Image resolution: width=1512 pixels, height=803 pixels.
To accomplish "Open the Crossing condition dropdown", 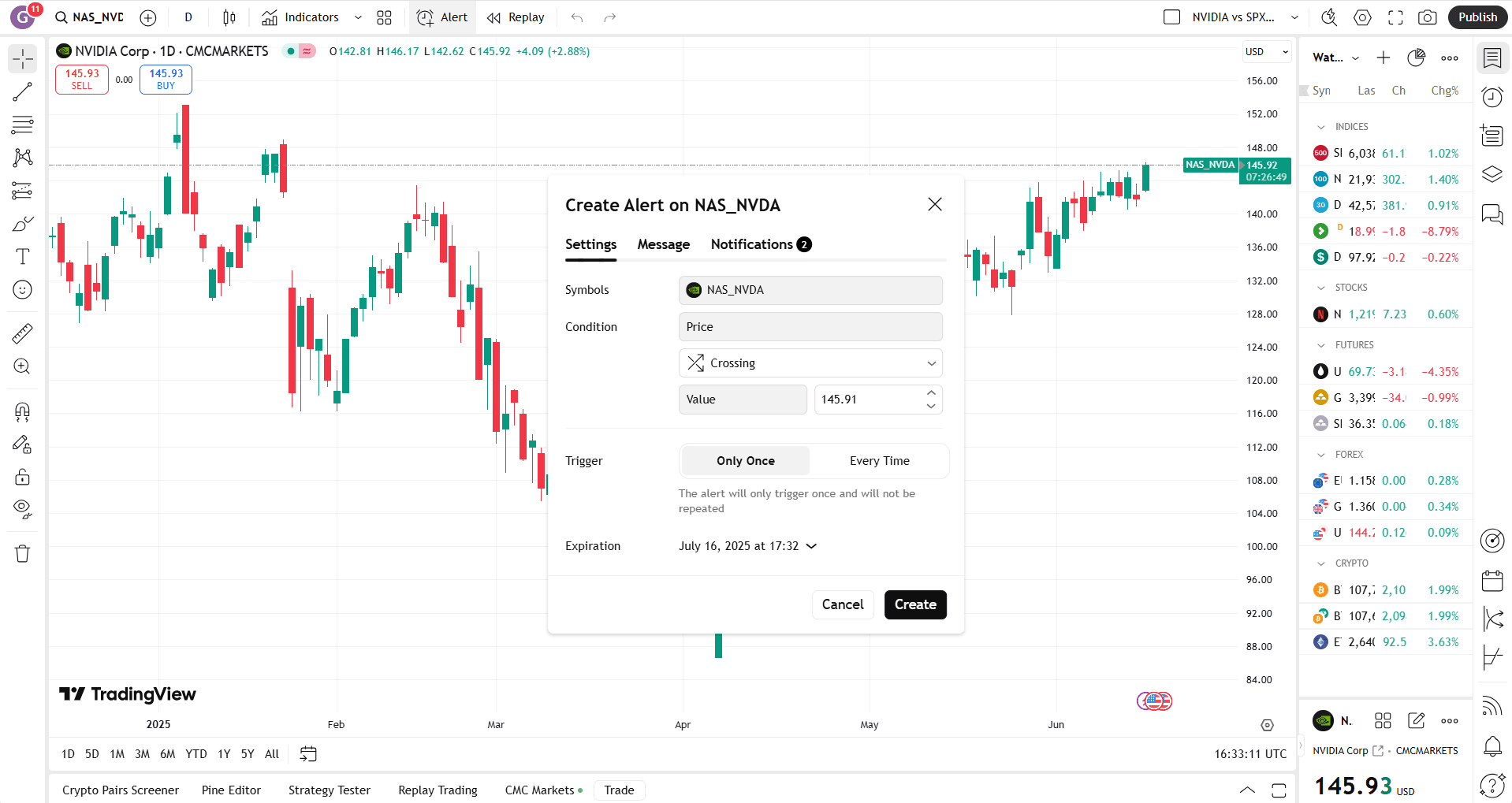I will coord(810,363).
